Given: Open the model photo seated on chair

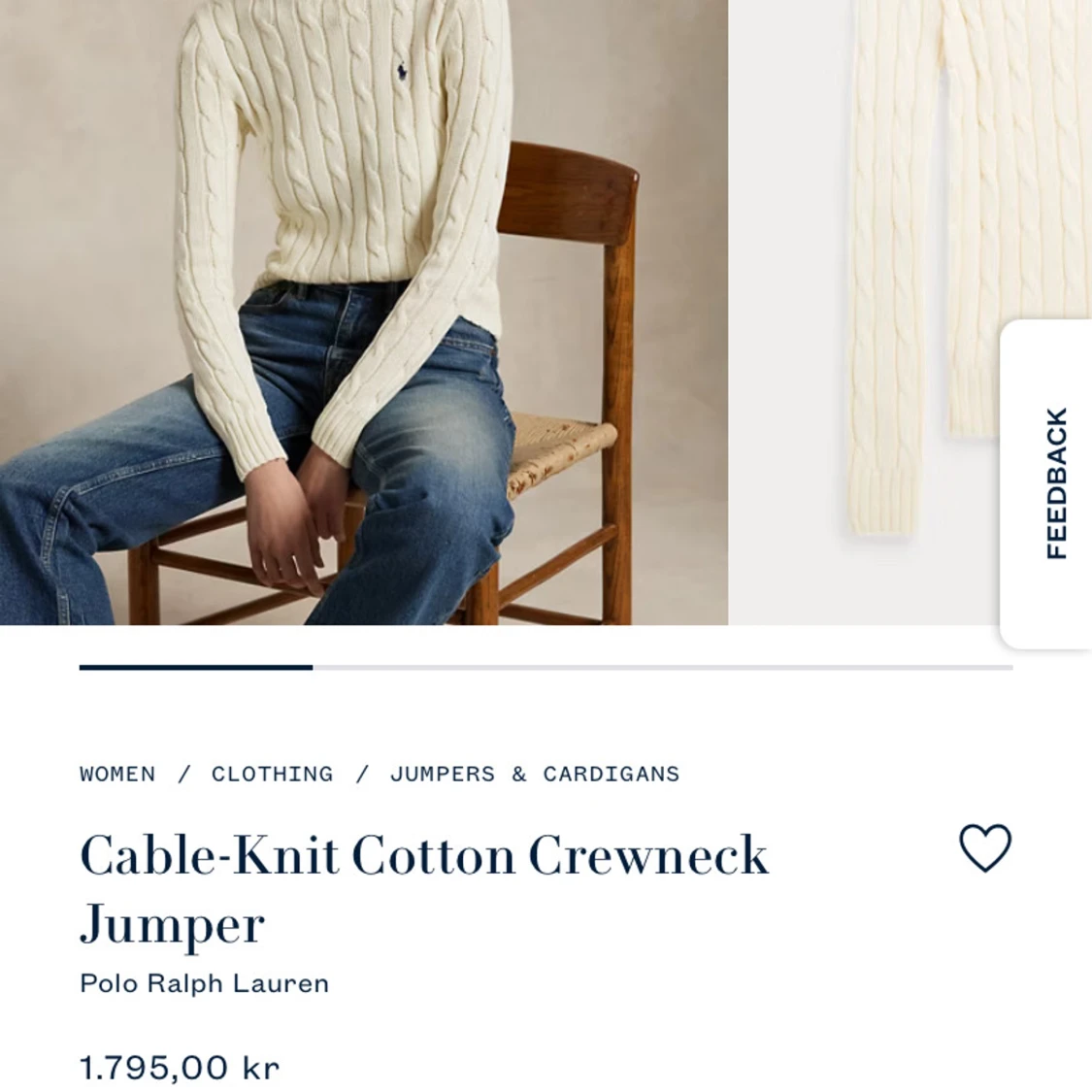Looking at the screenshot, I should 364,312.
